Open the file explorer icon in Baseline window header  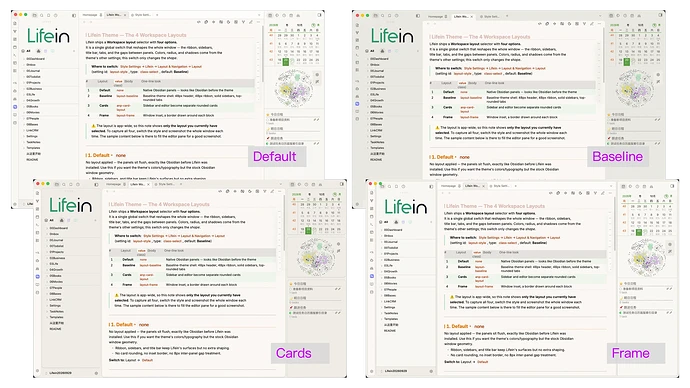tap(375, 15)
